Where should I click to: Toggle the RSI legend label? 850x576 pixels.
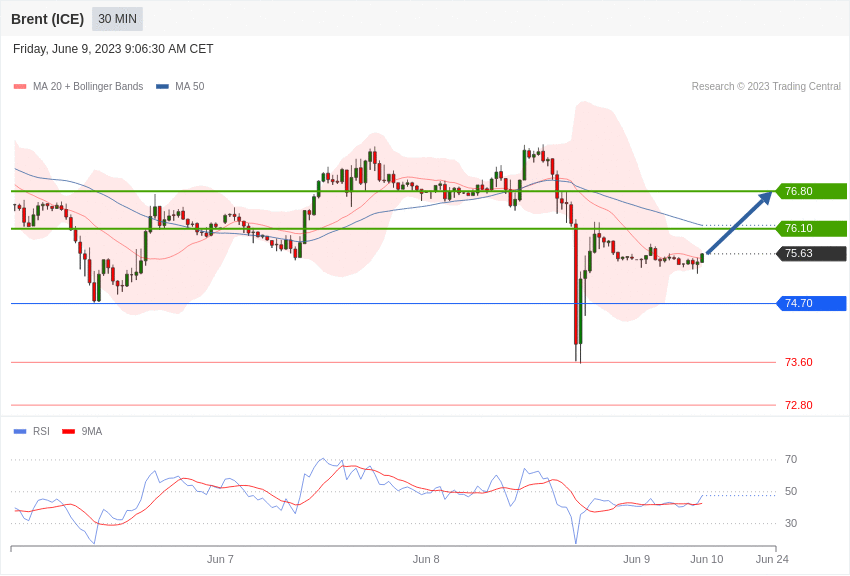point(41,432)
